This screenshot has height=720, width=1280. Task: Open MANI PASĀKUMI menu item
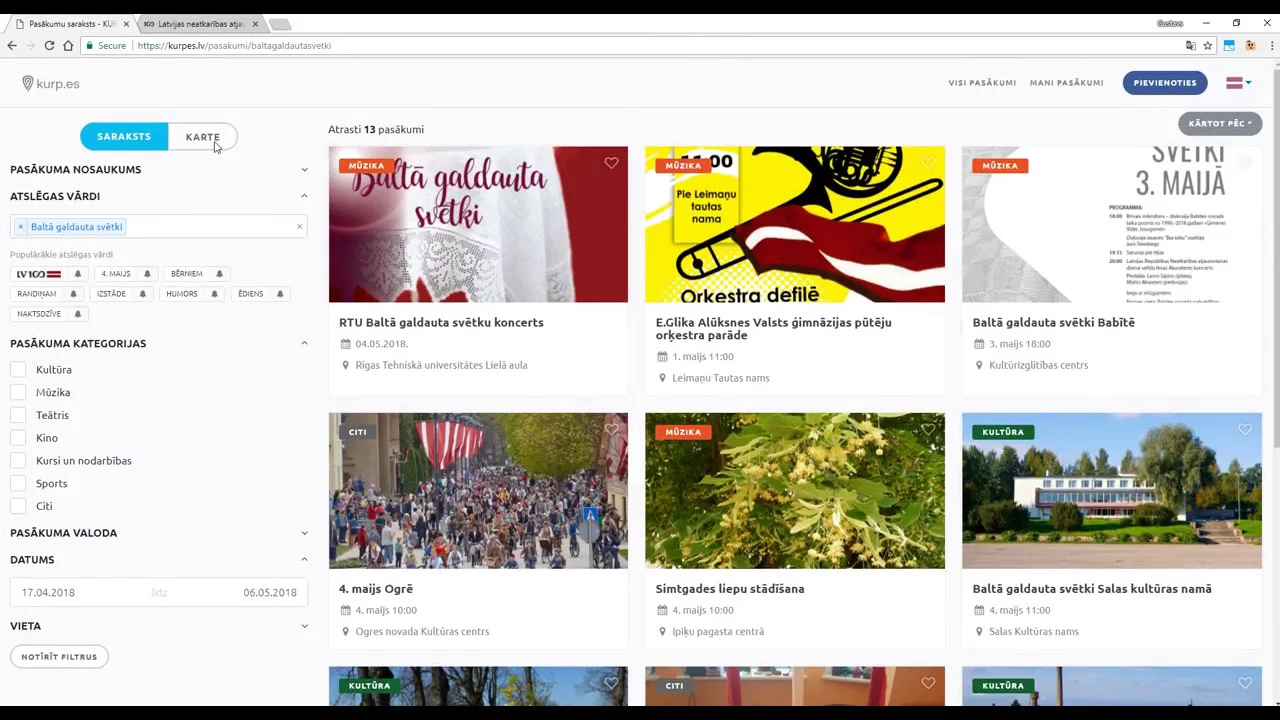[x=1067, y=83]
